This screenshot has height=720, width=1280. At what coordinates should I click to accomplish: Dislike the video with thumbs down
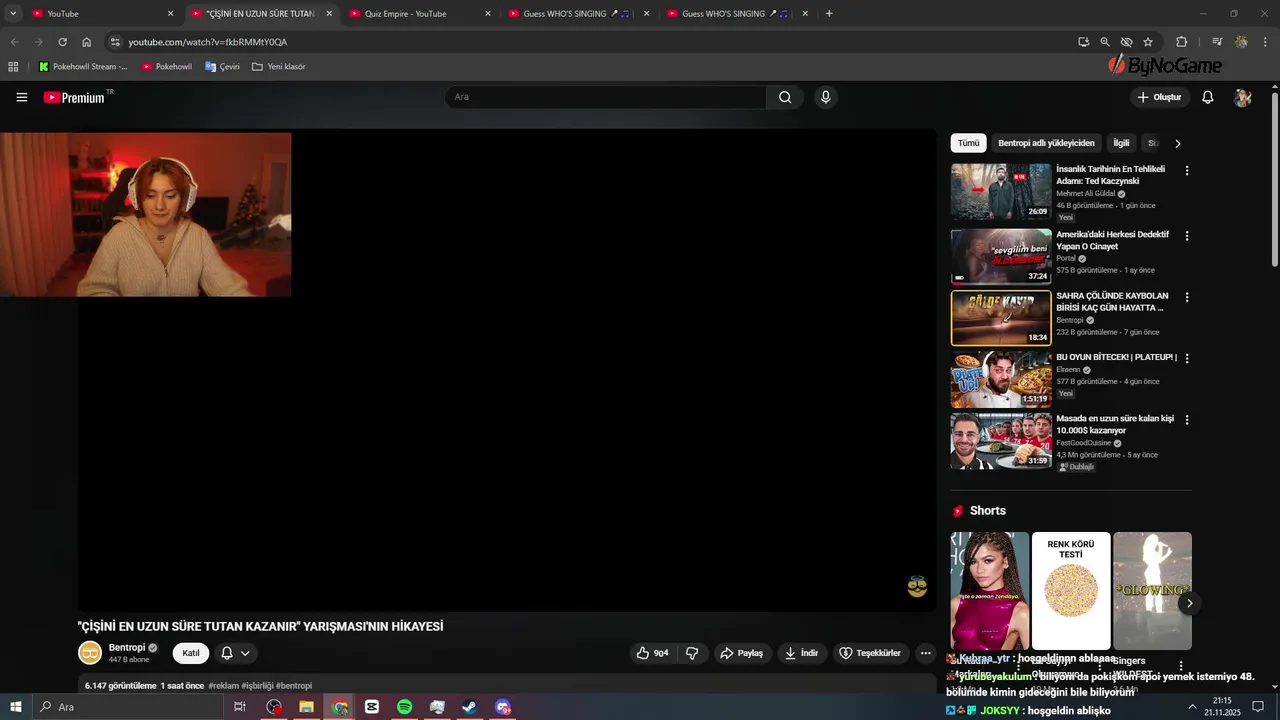tap(692, 653)
